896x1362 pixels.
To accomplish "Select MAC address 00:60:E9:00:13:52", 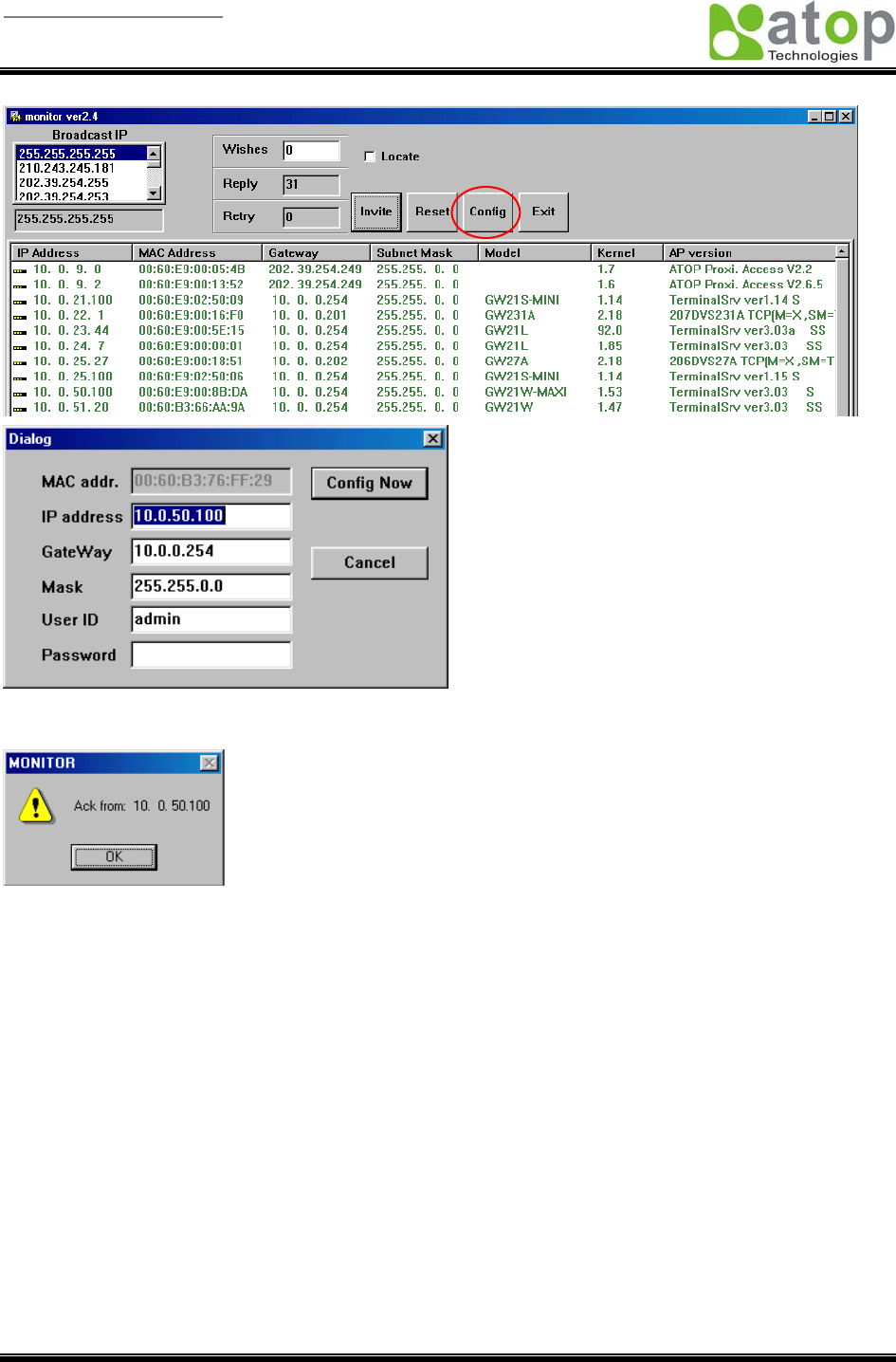I will tap(191, 285).
